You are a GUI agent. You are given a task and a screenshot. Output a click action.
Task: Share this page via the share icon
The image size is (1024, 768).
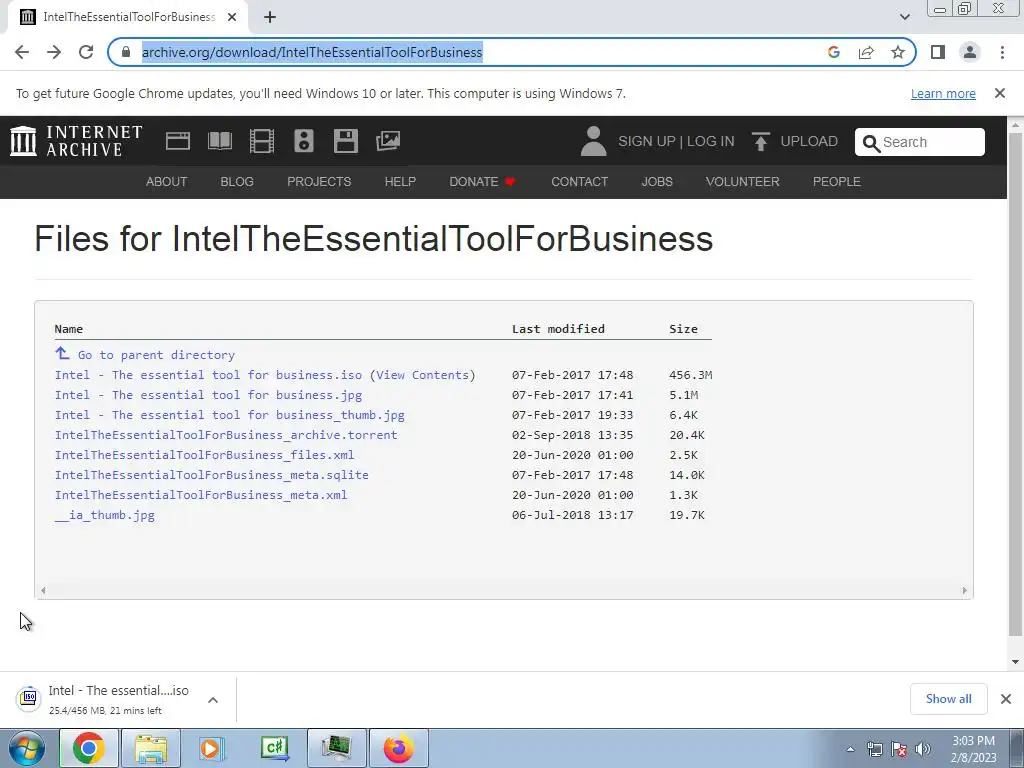point(866,52)
